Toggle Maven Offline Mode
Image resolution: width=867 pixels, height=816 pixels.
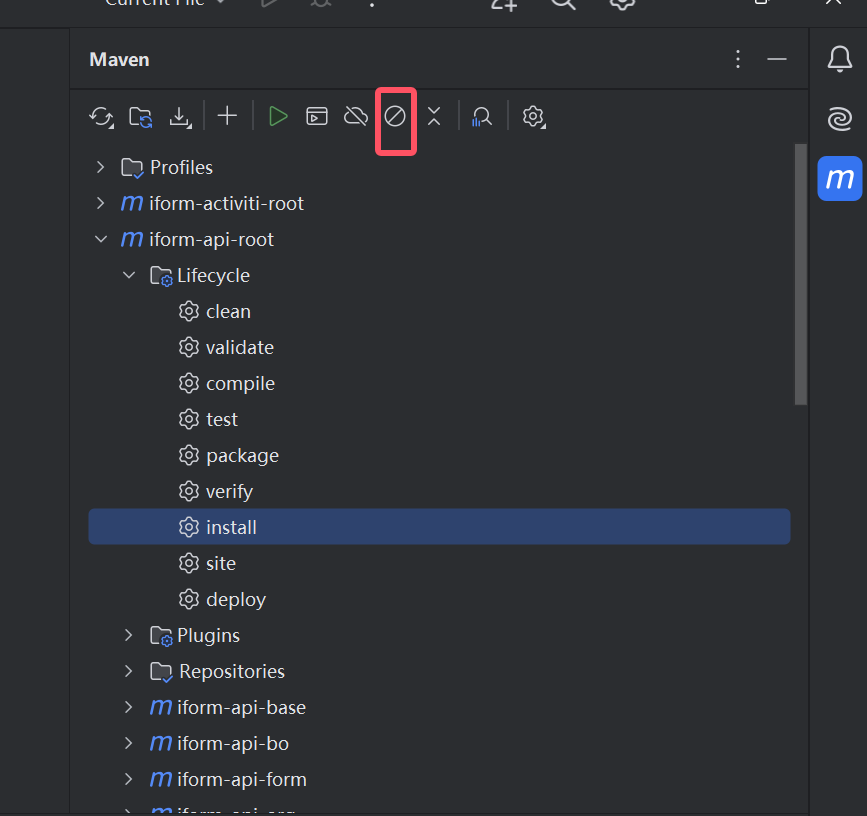356,117
